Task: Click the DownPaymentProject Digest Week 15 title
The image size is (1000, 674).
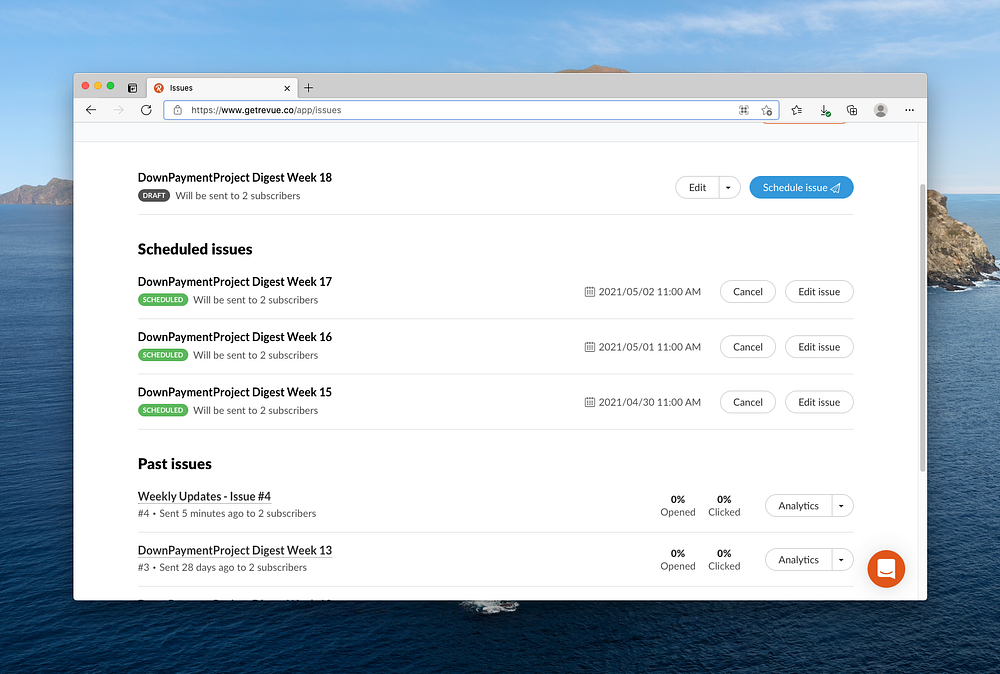Action: pos(235,392)
